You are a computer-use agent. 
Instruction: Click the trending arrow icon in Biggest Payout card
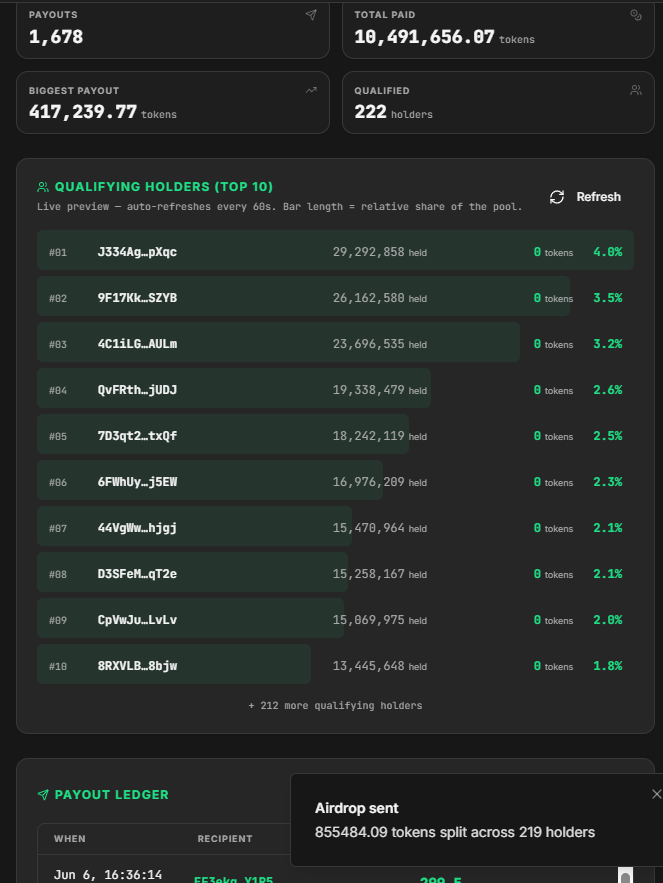tap(311, 90)
